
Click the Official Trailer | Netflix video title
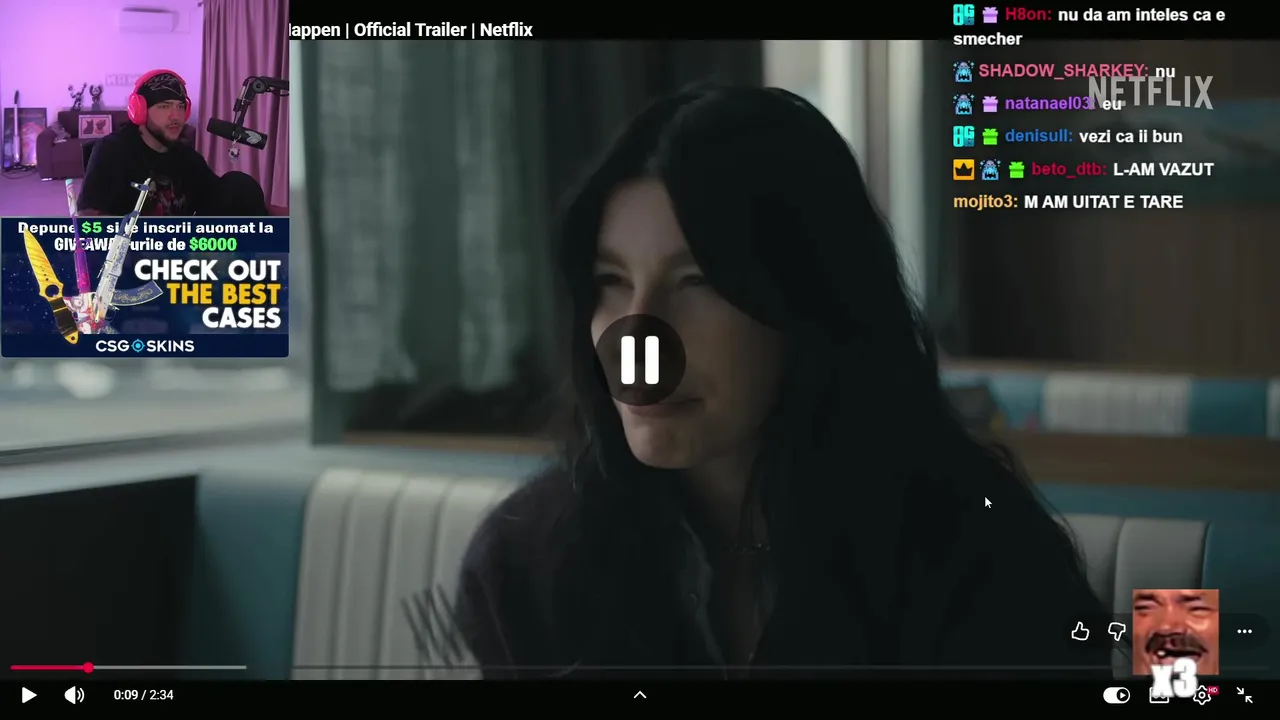click(411, 30)
